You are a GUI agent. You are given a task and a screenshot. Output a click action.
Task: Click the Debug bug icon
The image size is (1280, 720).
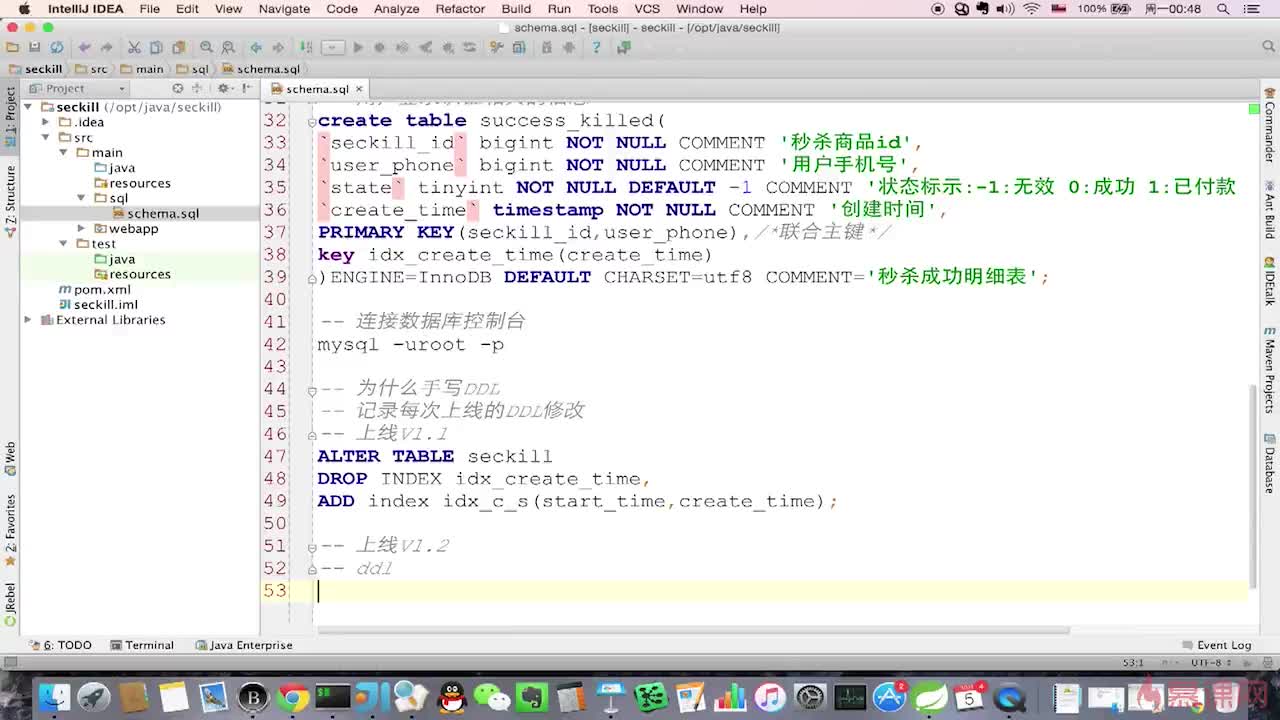(379, 47)
